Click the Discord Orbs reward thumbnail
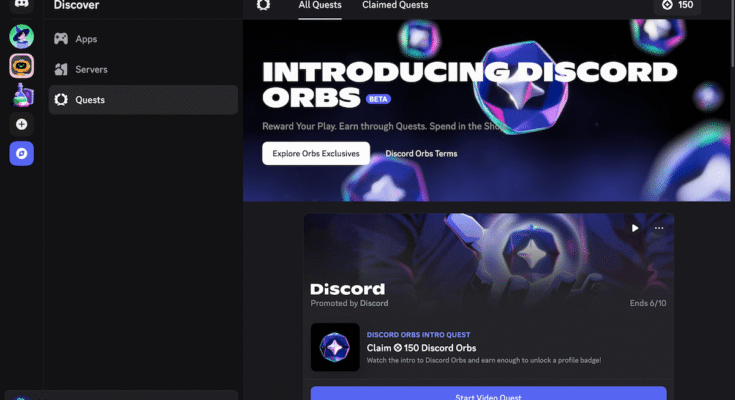 (x=335, y=347)
